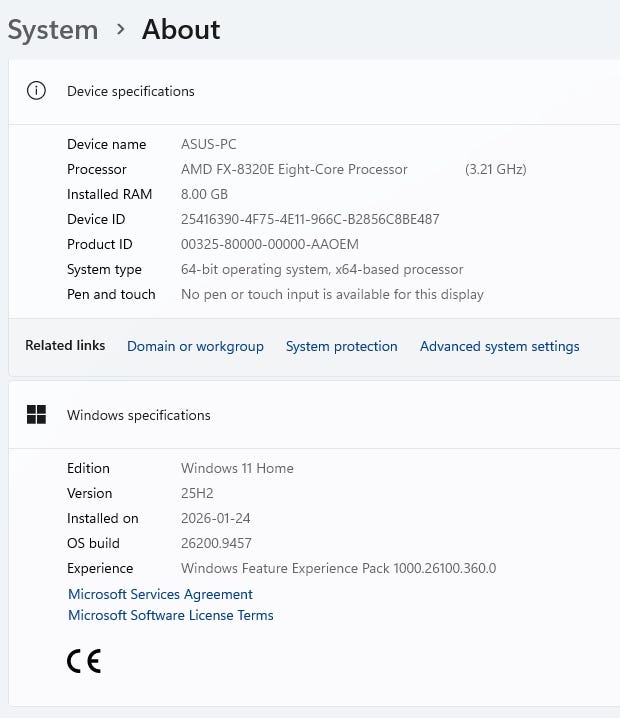Click the breadcrumb chevron after System

[120, 30]
